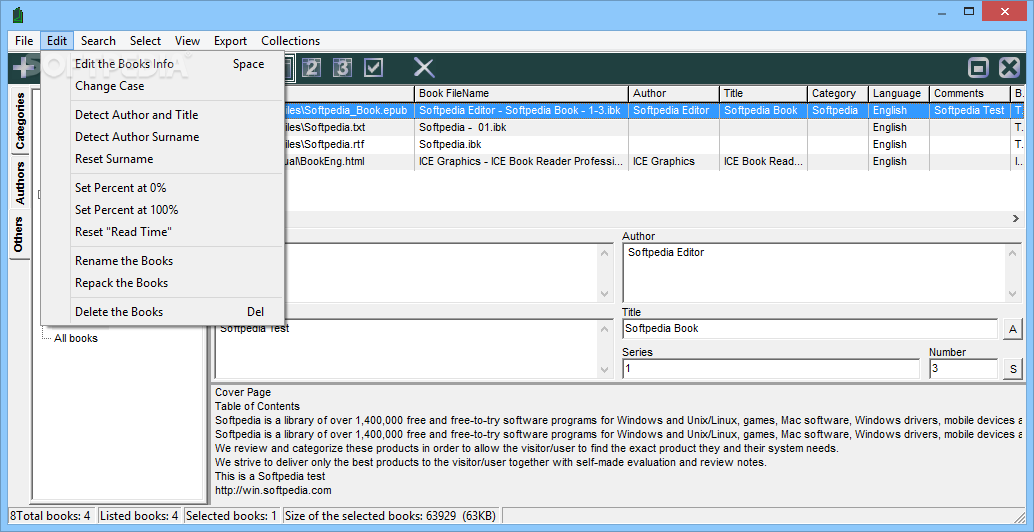Screen dimensions: 1034x532
Task: Choose Edit the Books Info
Action: [163, 64]
